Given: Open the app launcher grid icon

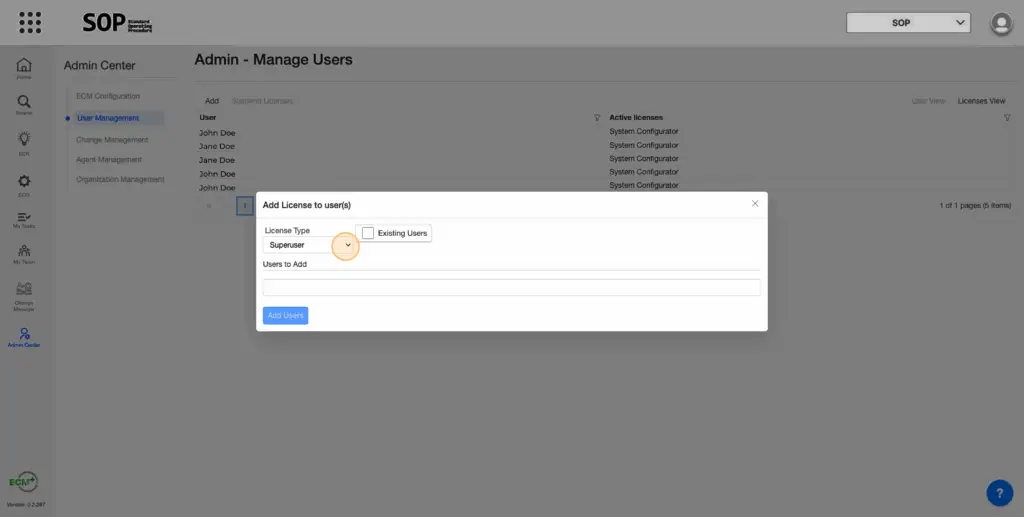Looking at the screenshot, I should [x=30, y=22].
